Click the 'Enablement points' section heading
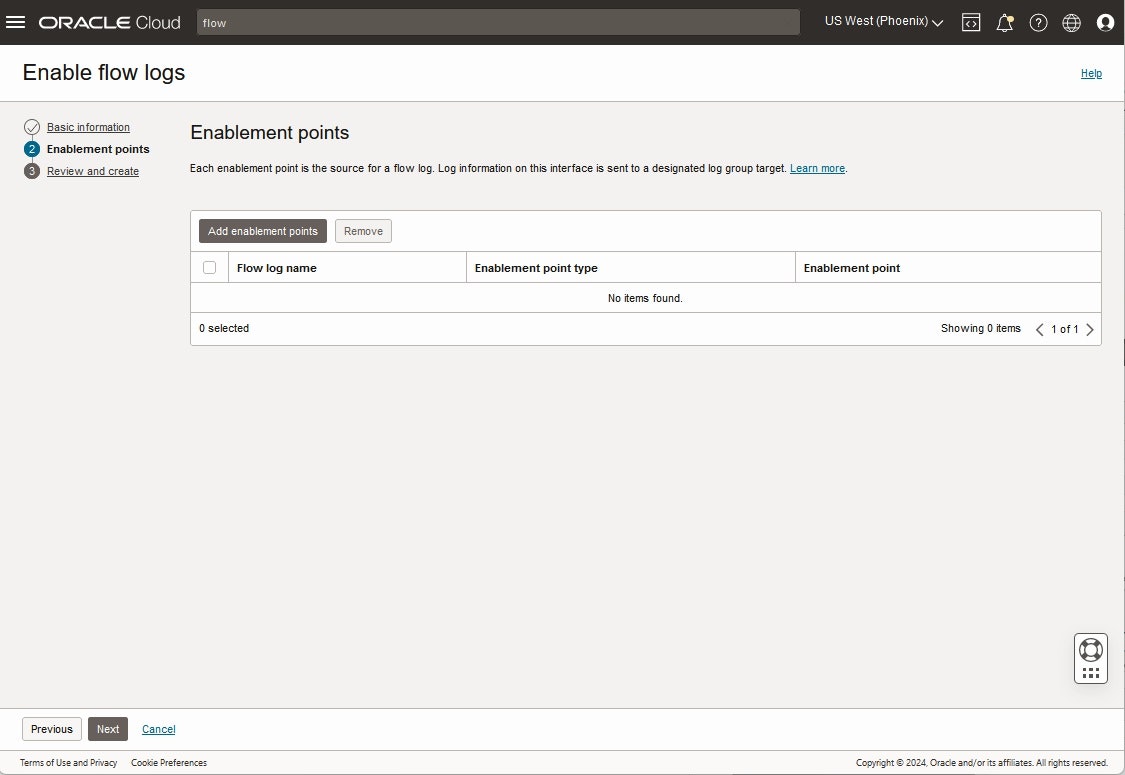This screenshot has width=1125, height=775. [x=270, y=133]
